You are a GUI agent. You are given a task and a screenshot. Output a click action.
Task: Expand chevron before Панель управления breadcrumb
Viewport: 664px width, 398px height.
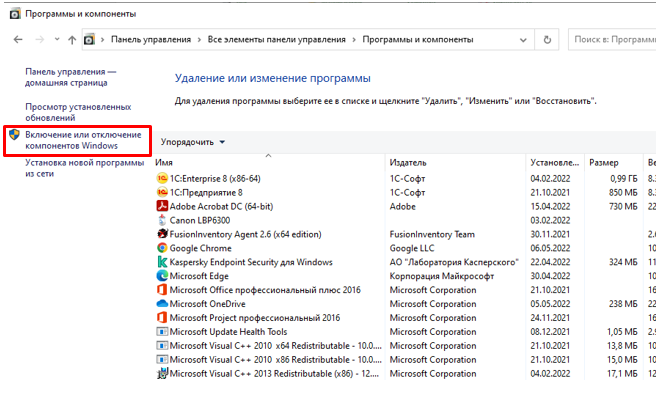(102, 40)
